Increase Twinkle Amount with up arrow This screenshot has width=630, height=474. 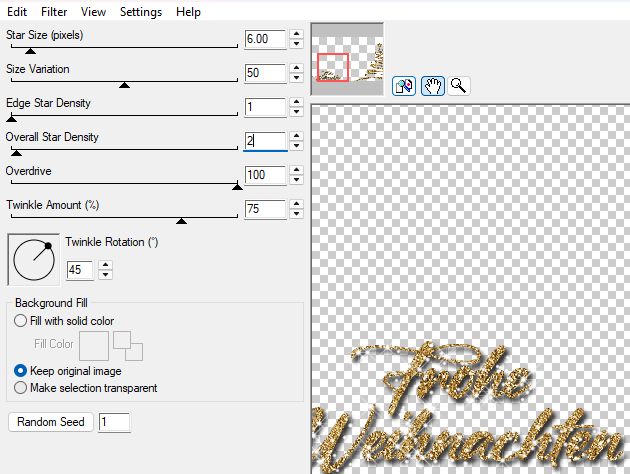pyautogui.click(x=296, y=204)
